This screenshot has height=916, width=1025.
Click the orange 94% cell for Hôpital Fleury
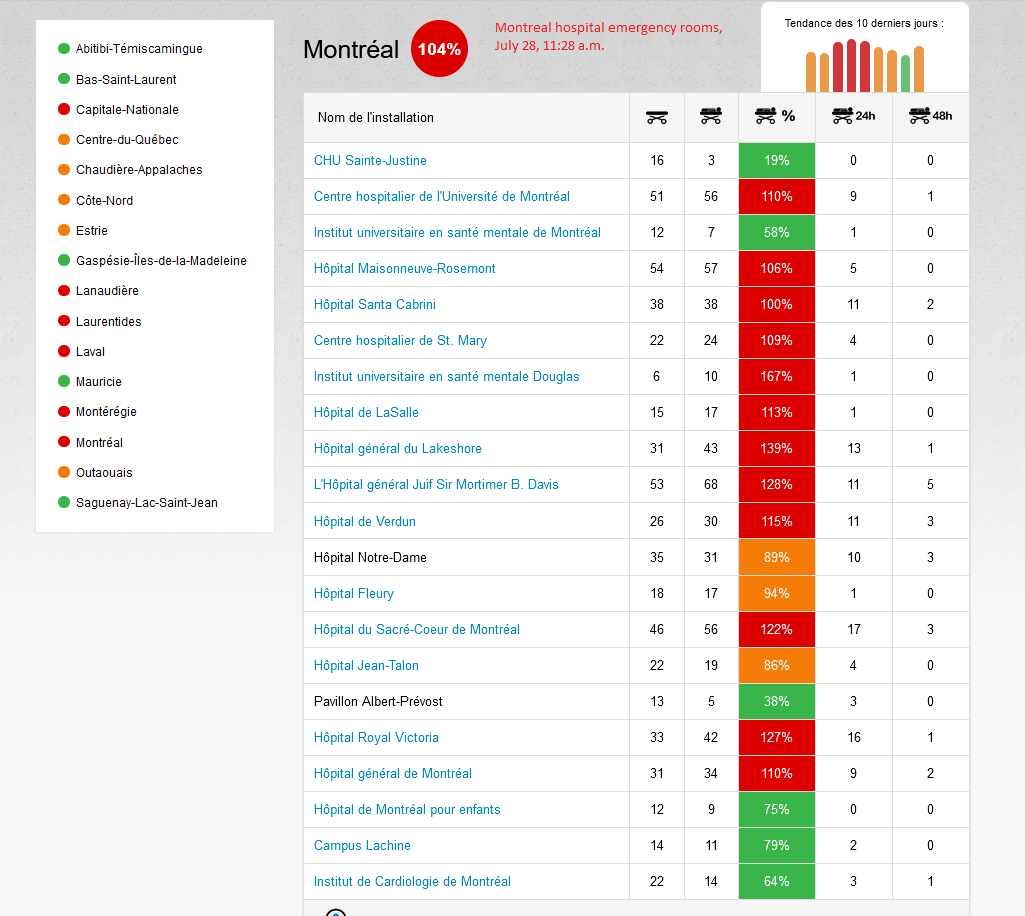[777, 593]
